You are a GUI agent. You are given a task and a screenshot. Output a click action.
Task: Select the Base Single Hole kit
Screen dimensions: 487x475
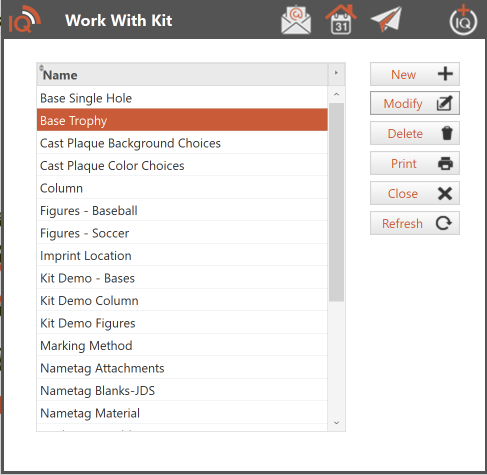tap(182, 98)
